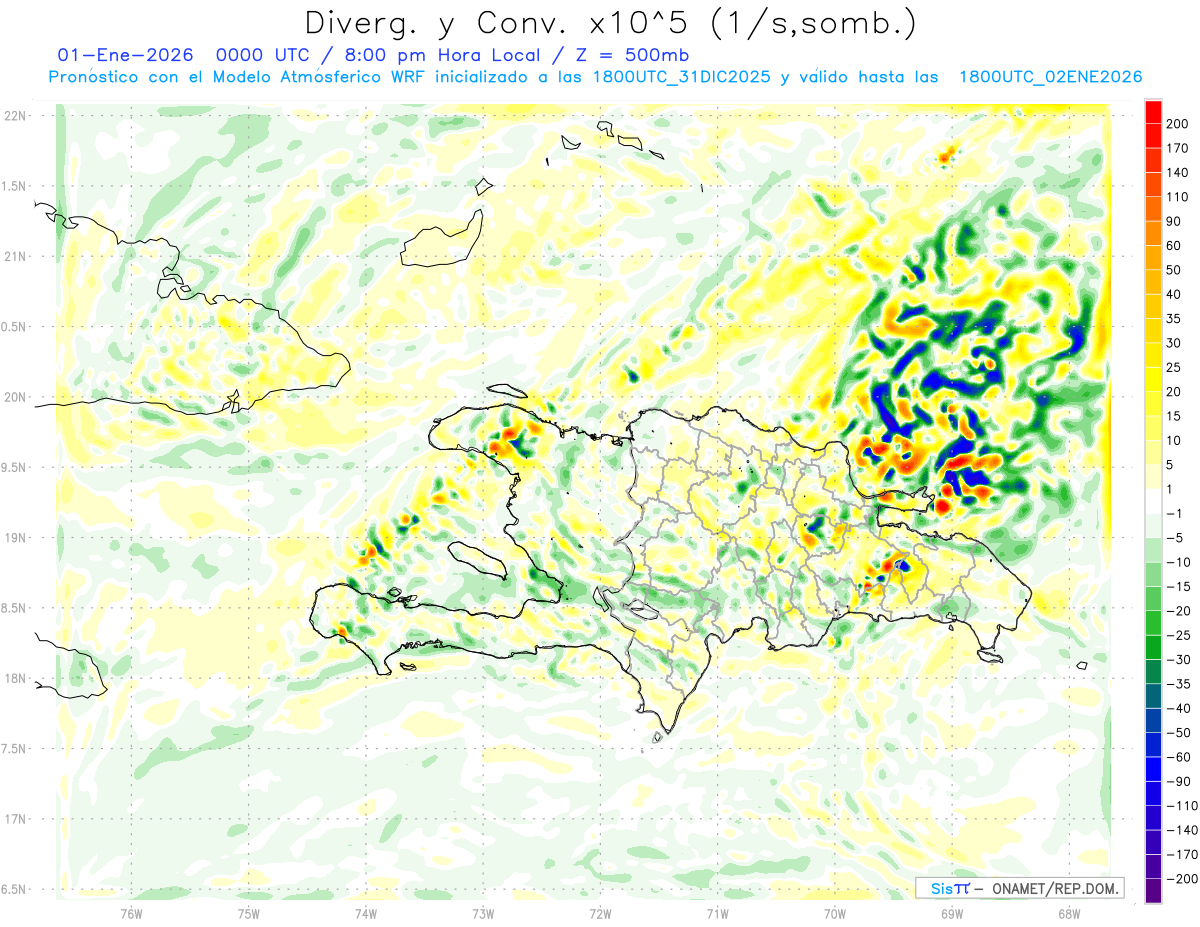Click the '68W' longitude label

click(1068, 913)
